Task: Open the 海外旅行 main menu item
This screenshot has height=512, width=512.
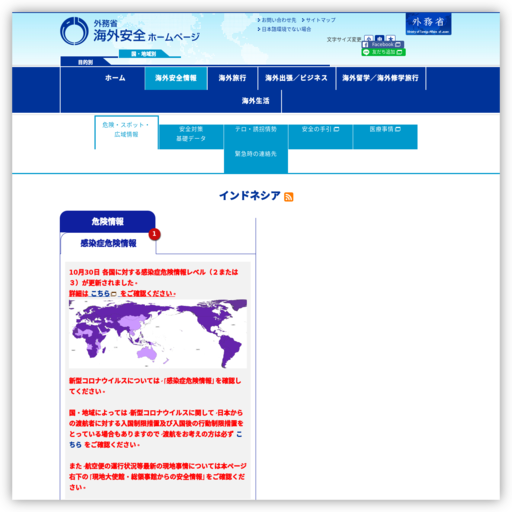Action: (232, 78)
